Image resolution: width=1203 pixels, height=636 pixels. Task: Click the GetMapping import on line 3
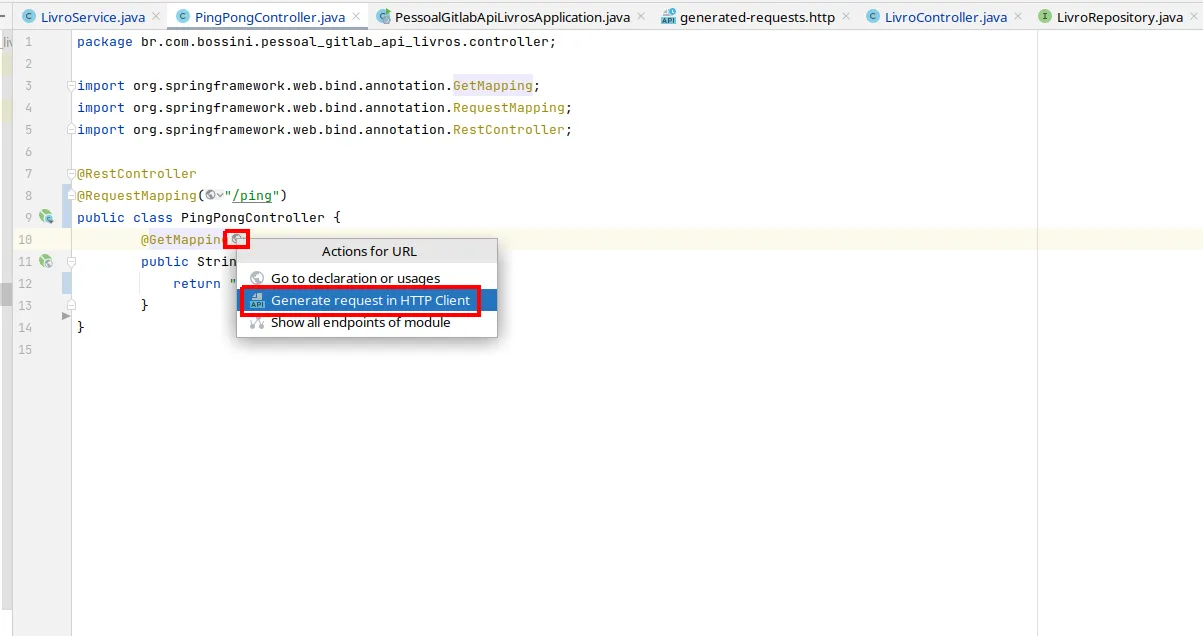493,85
